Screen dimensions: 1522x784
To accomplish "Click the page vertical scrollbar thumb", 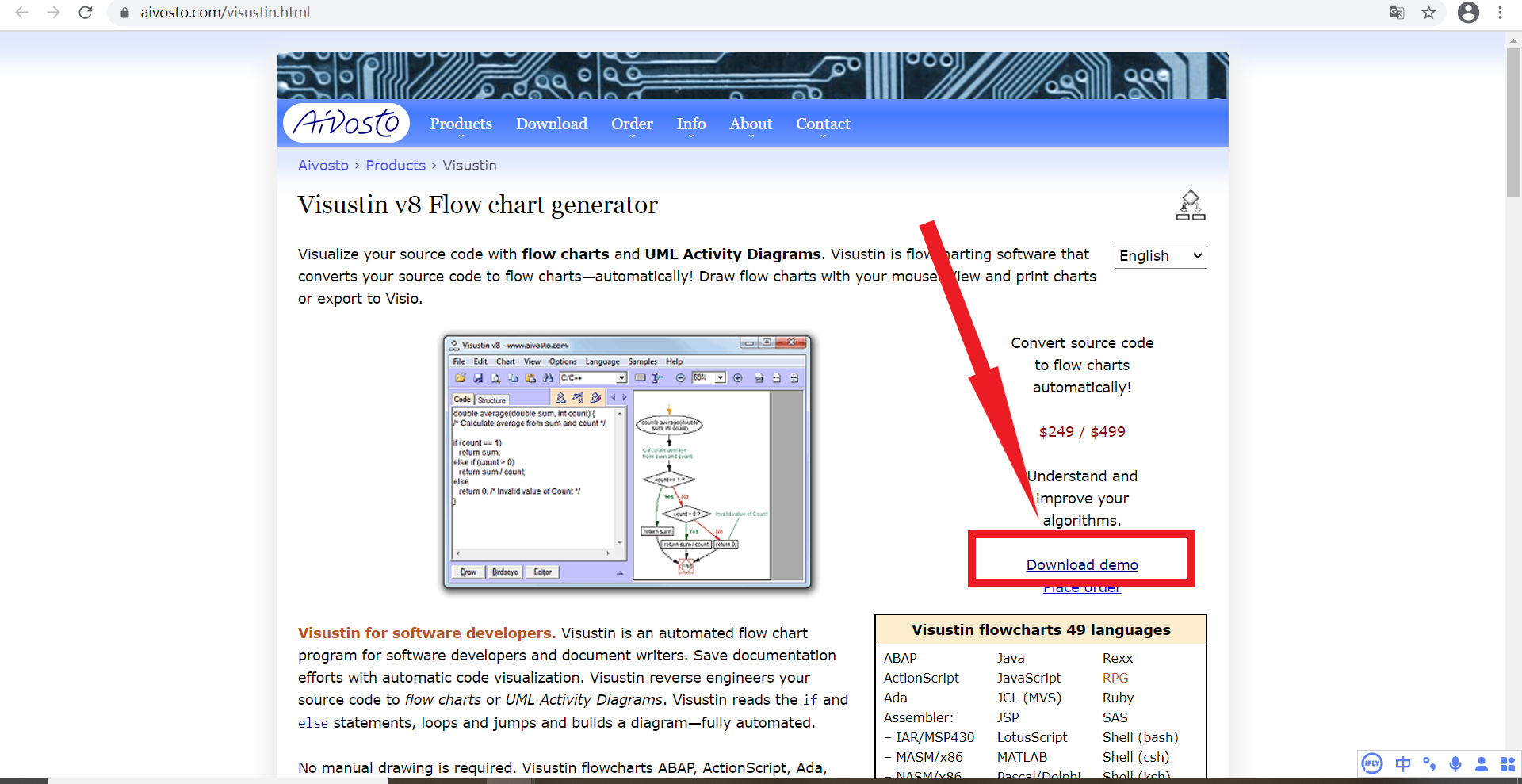I will coord(1513,121).
